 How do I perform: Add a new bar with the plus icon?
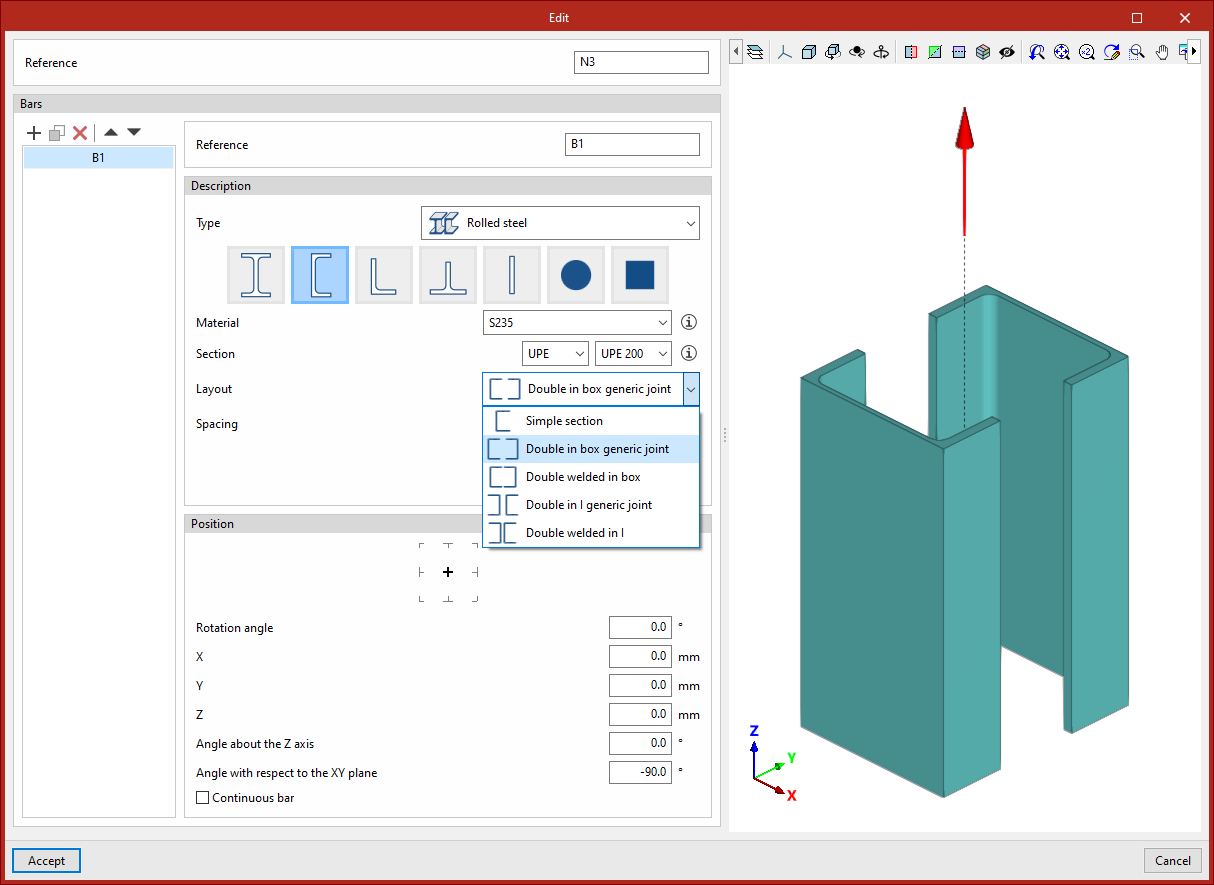(34, 133)
